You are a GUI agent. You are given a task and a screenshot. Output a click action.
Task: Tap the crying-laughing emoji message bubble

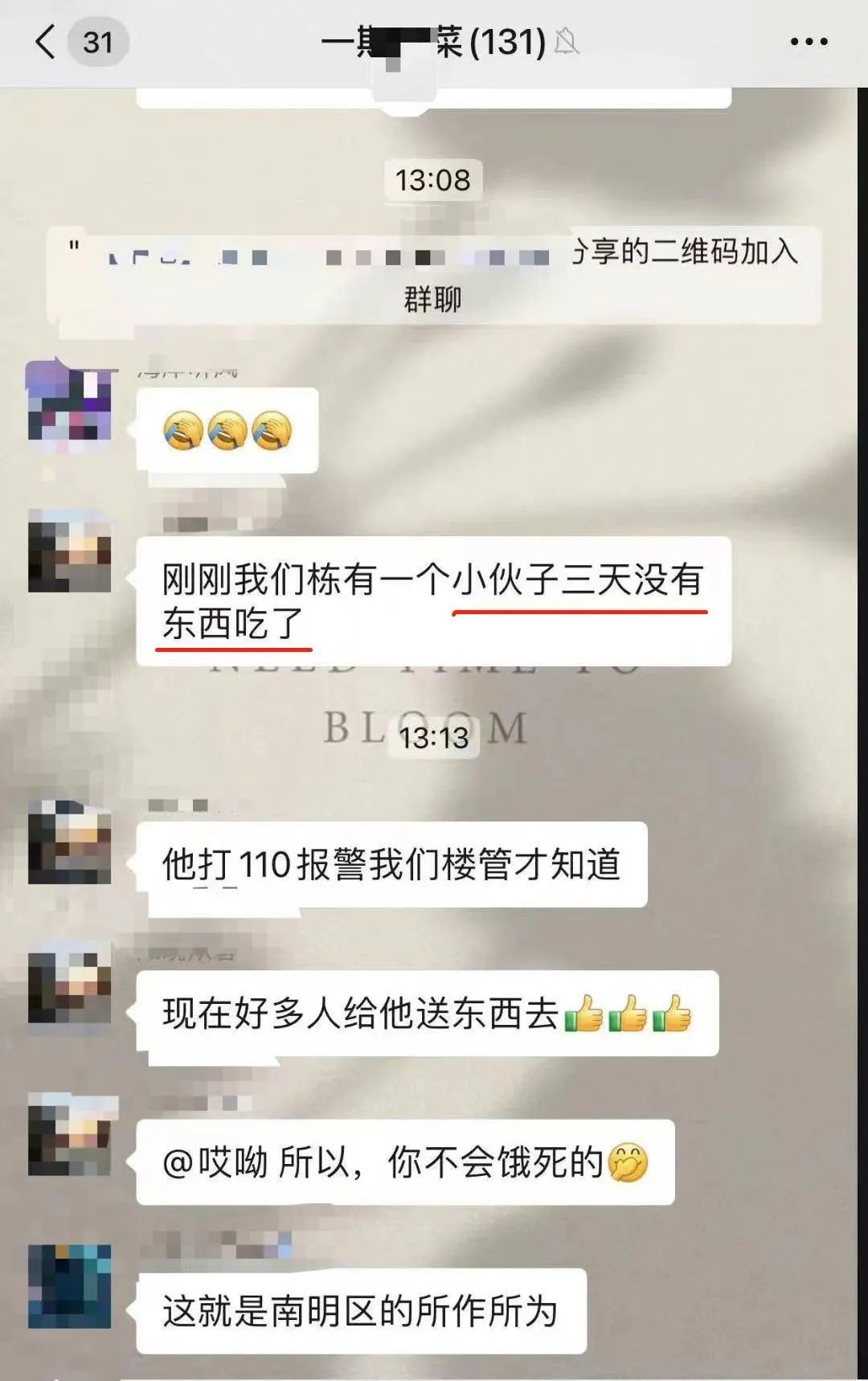[x=227, y=430]
